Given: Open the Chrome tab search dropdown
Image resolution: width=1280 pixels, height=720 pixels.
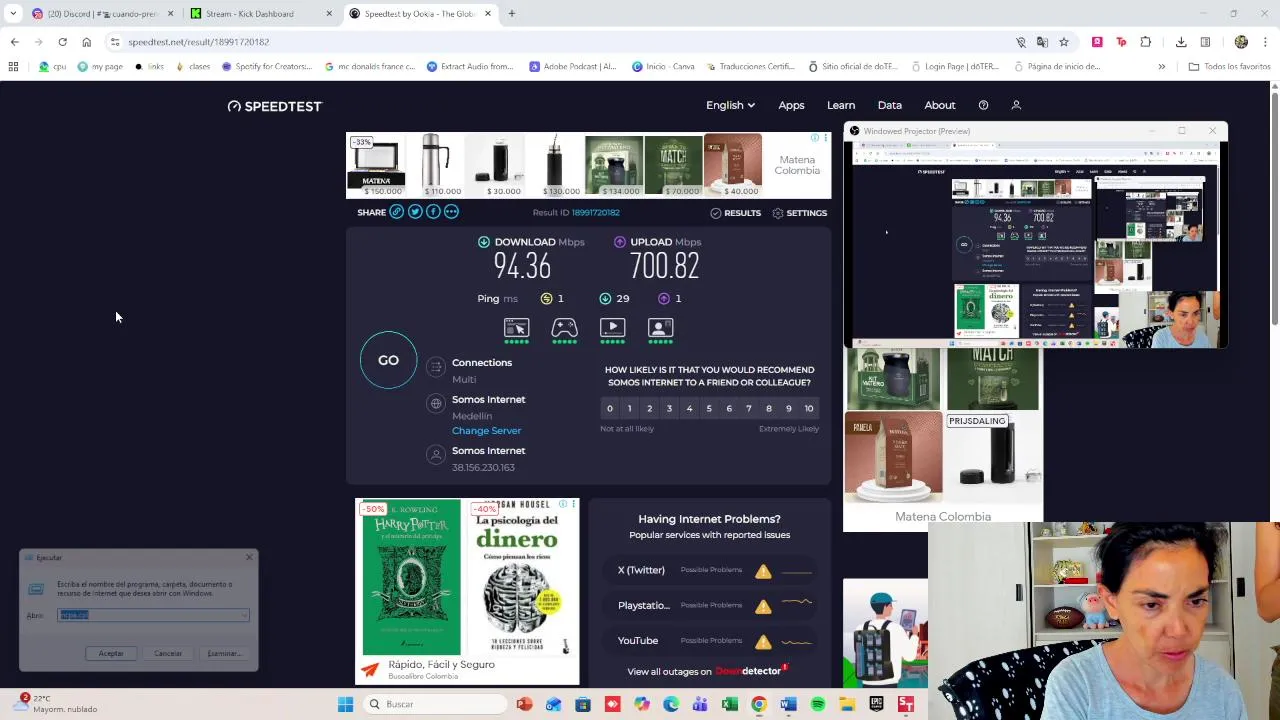Looking at the screenshot, I should tap(12, 14).
